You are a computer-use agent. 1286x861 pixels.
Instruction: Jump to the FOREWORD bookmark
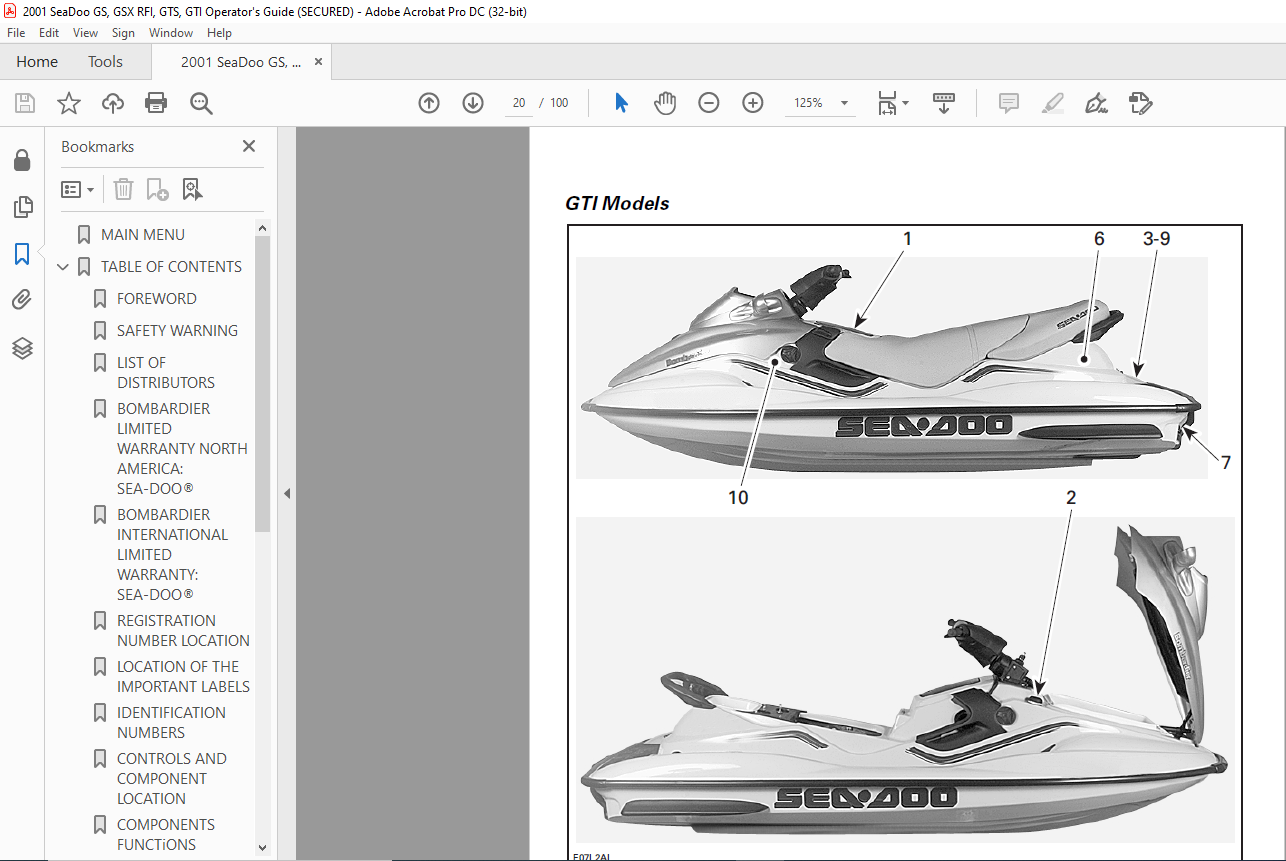156,299
